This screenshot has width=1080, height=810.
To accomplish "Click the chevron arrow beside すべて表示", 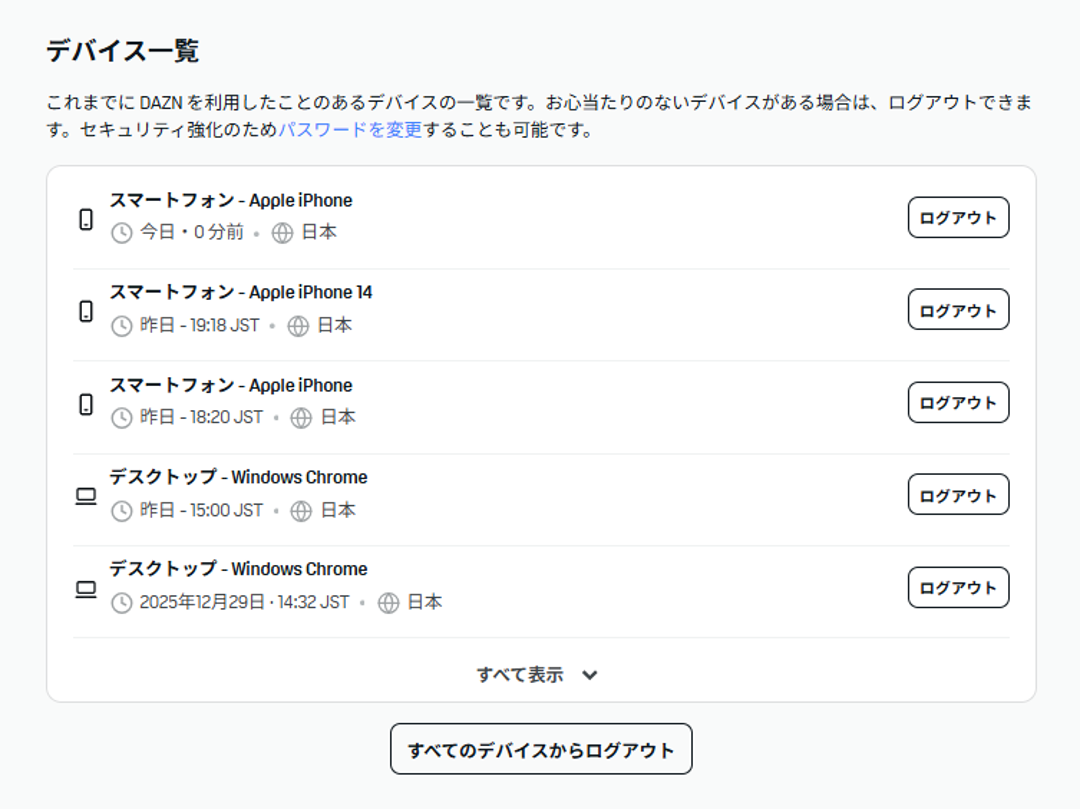I will pyautogui.click(x=590, y=675).
